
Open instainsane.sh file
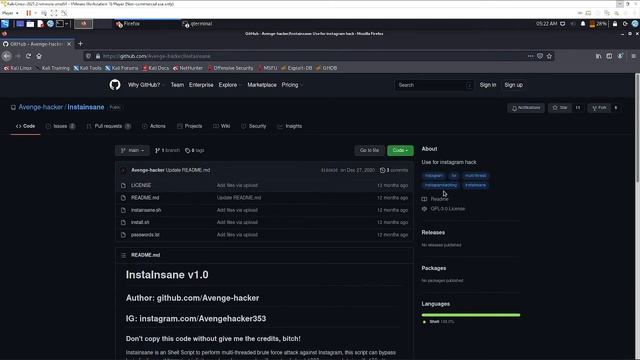click(x=146, y=210)
